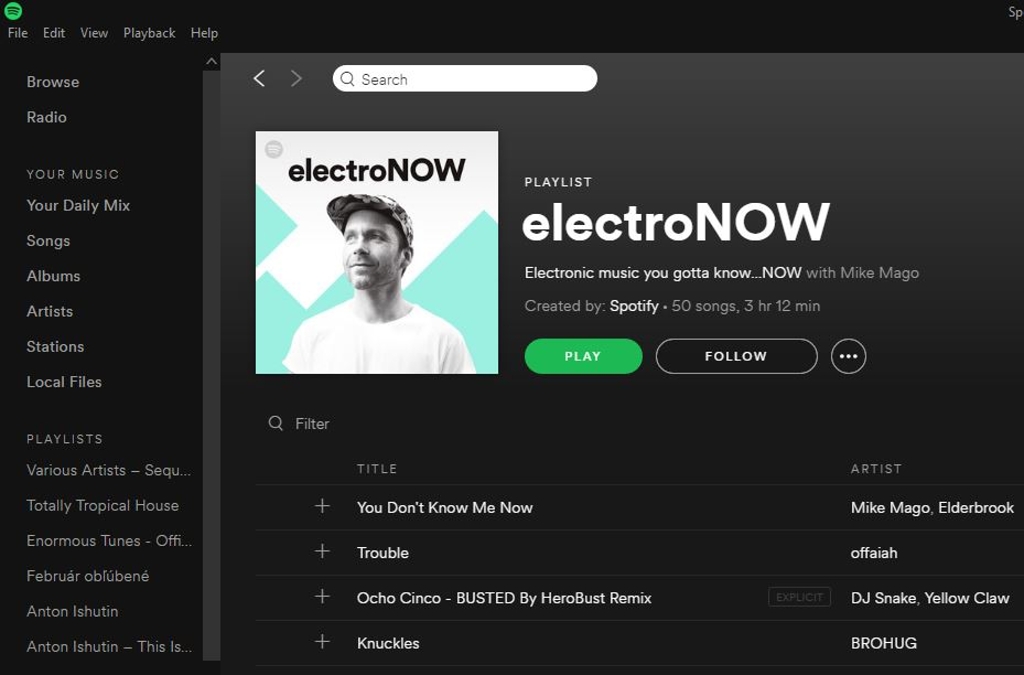This screenshot has width=1024, height=675.
Task: Open the Playback menu
Action: (x=150, y=33)
